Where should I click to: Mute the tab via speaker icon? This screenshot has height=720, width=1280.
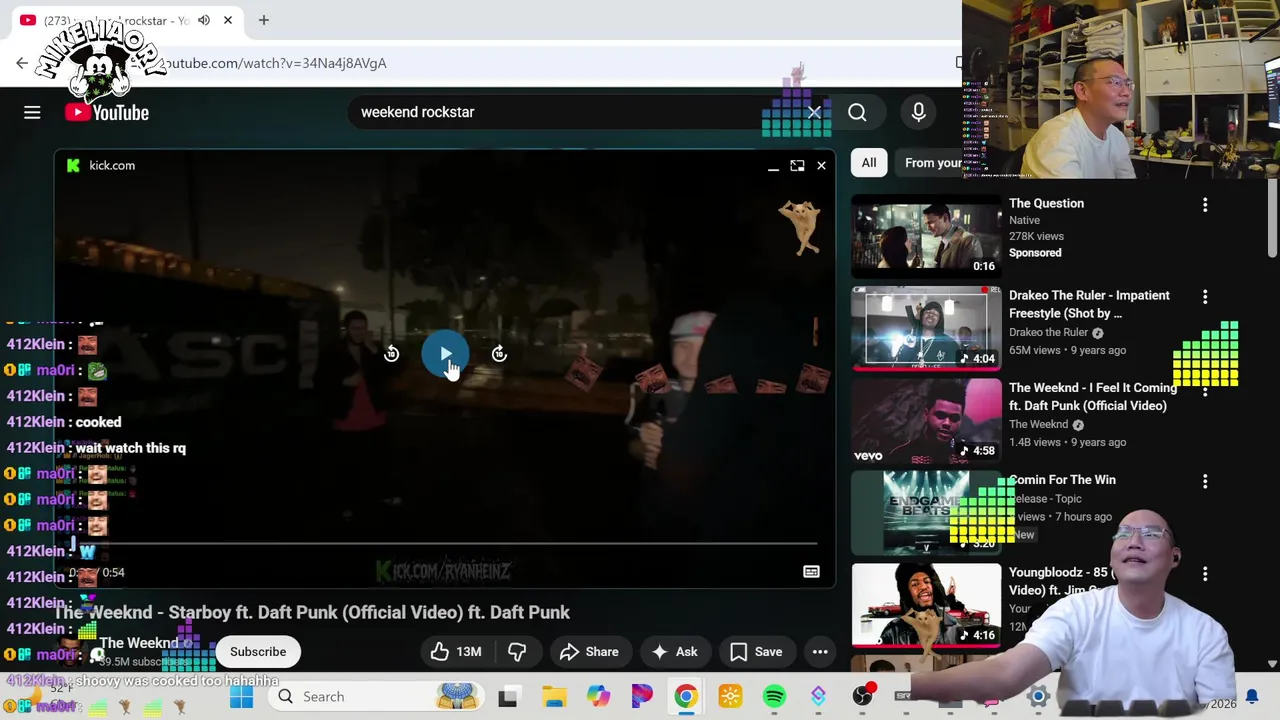(x=204, y=20)
